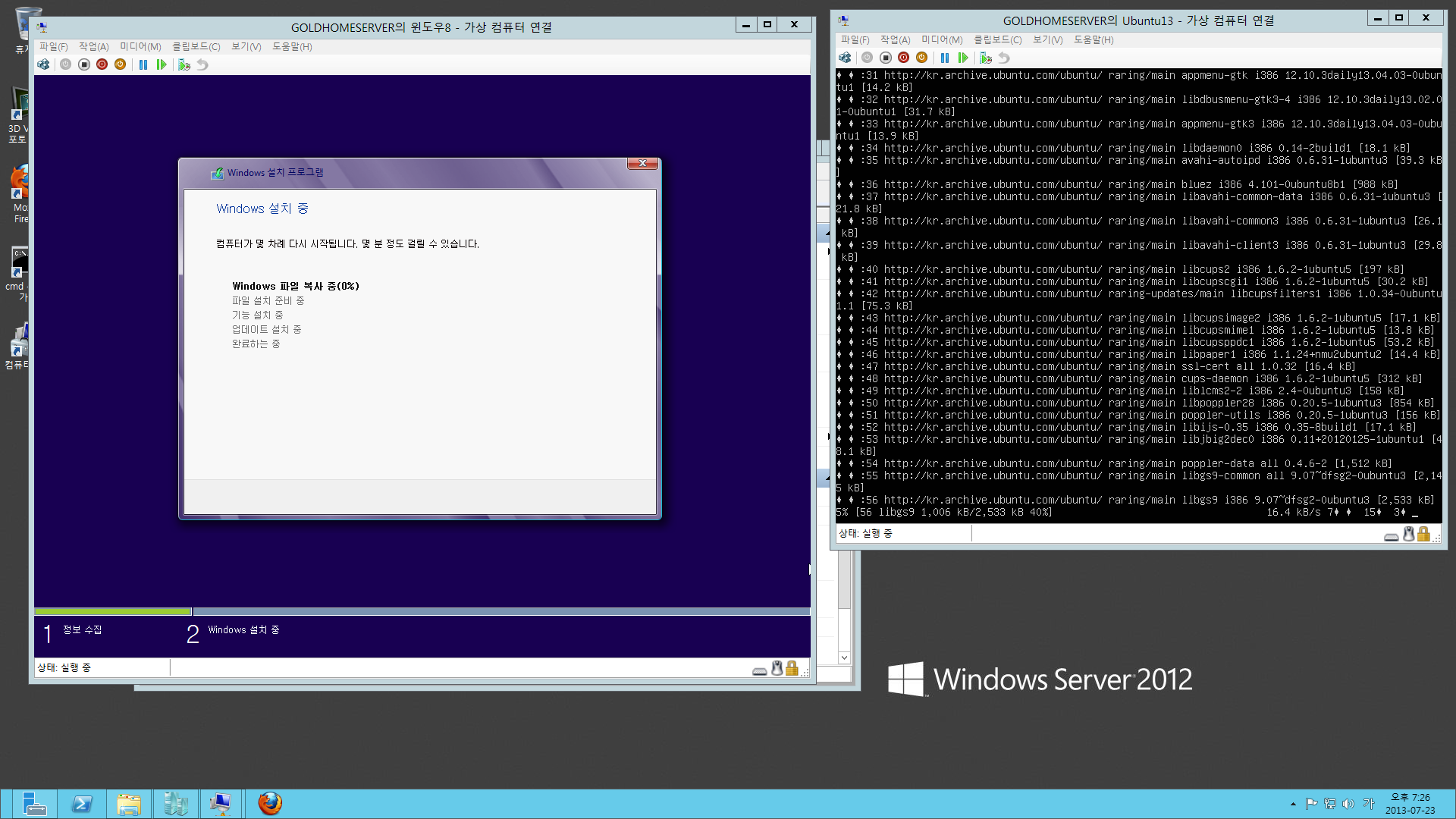The image size is (1456, 819).
Task: Open 도움말(H) menu in Ubuntu13 window
Action: [x=1094, y=40]
